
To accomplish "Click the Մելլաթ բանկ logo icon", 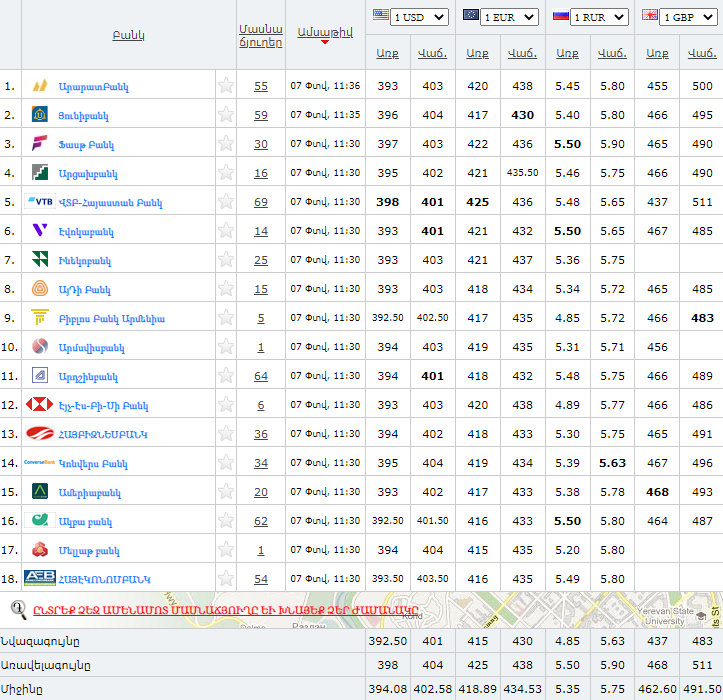I will point(40,549).
